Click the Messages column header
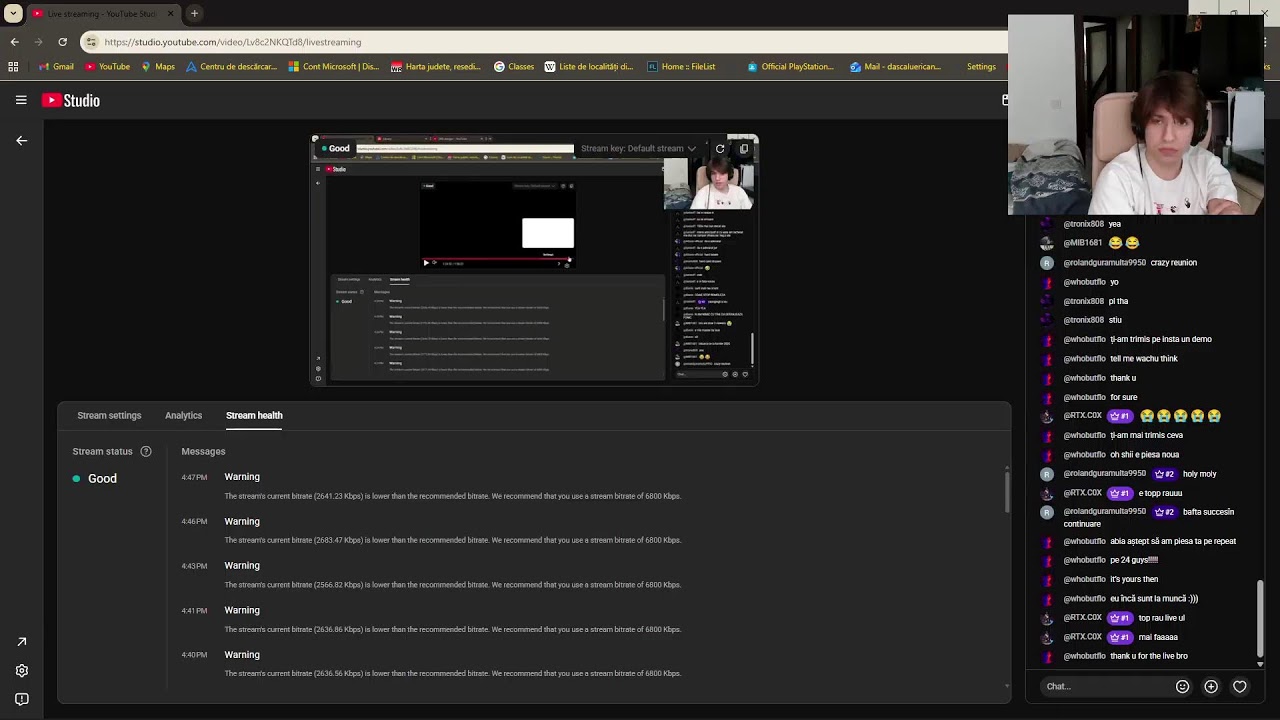The height and width of the screenshot is (720, 1280). 203,452
